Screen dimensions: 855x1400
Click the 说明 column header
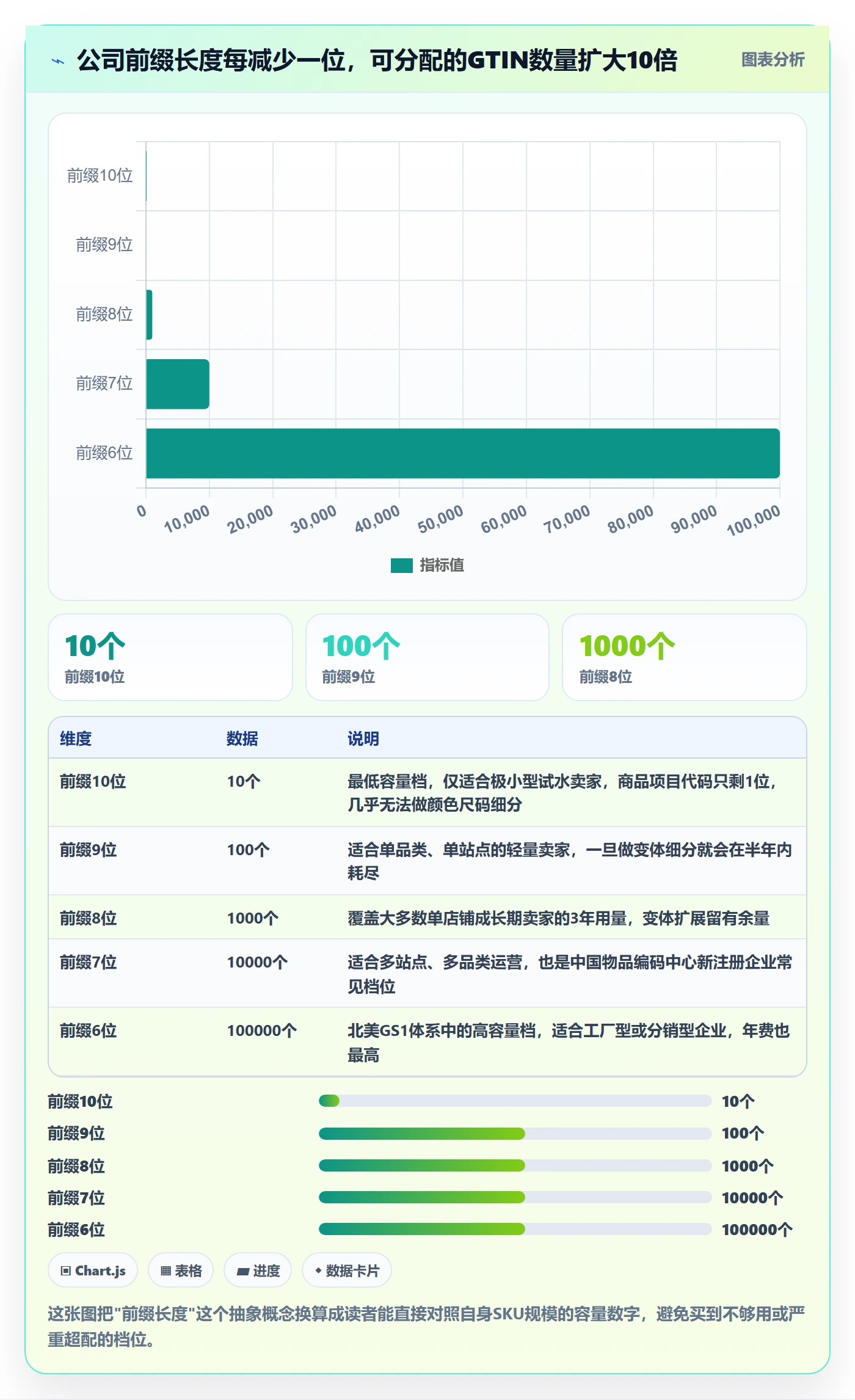[x=363, y=739]
